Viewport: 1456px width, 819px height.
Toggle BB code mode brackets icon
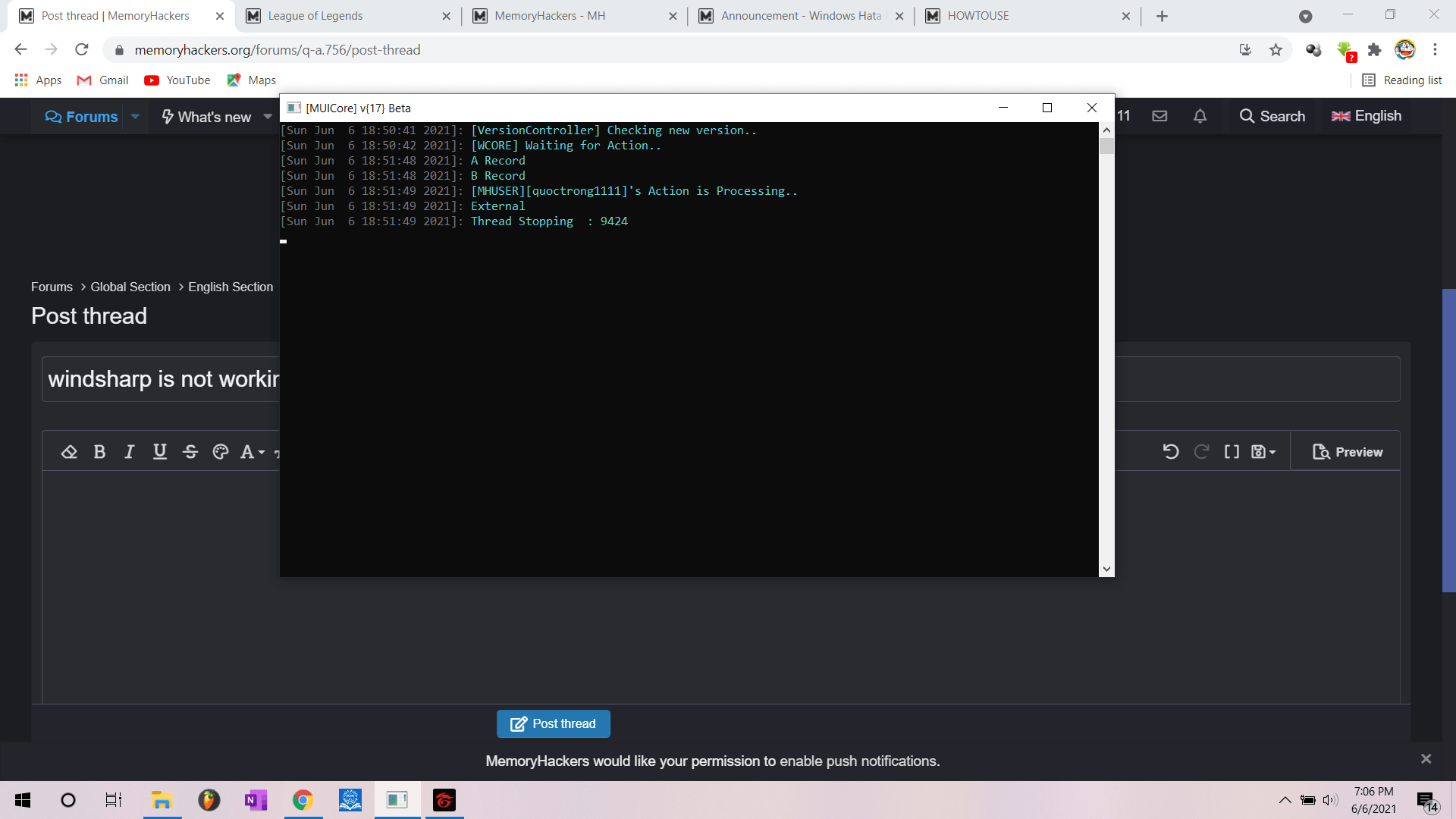1232,452
